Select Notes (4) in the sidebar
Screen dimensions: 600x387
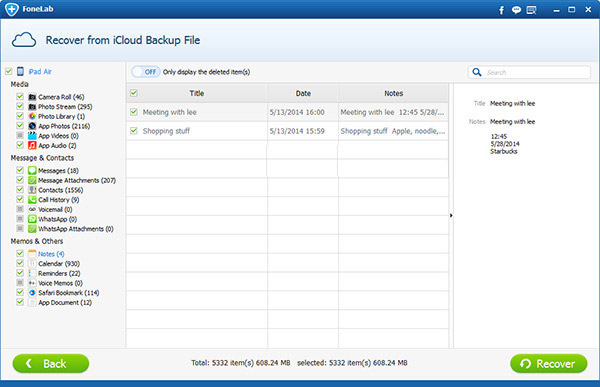coord(51,254)
